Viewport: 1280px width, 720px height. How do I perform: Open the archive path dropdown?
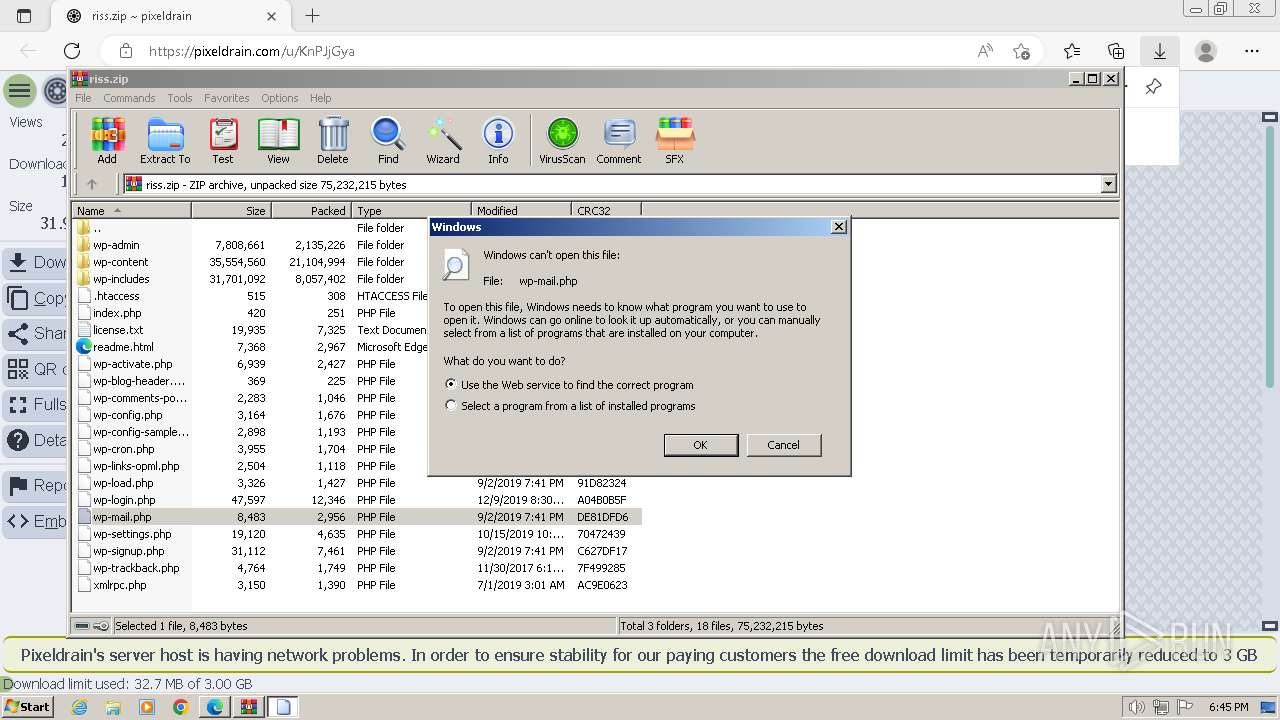tap(1108, 184)
